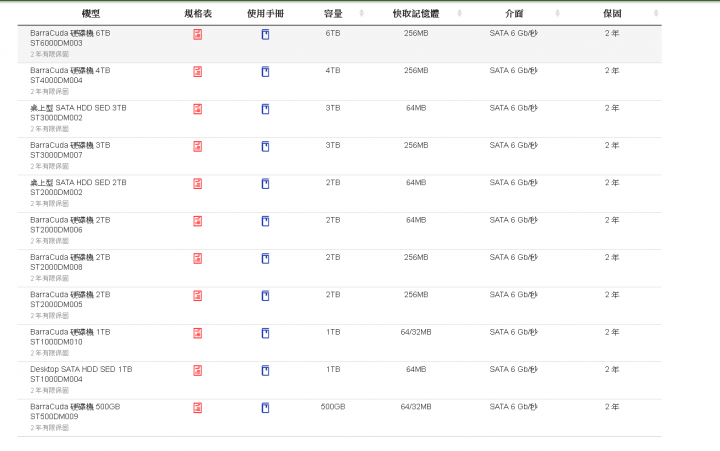Screen dimensions: 720x451
Task: Click 2 年 warranty in ST6000DM003 row
Action: (612, 33)
